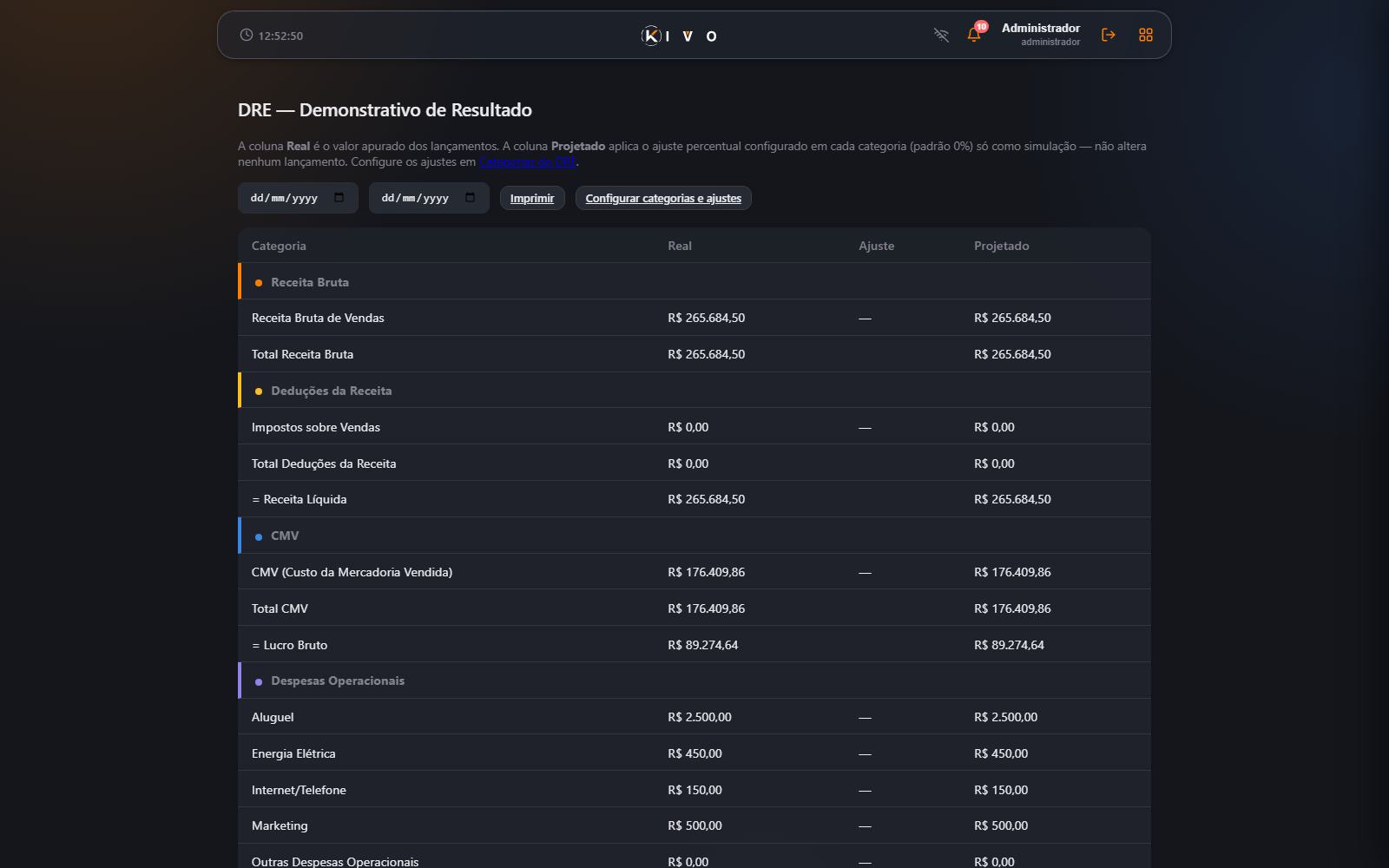Click the Real value R$ 450,00
This screenshot has height=868, width=1389.
(x=694, y=753)
